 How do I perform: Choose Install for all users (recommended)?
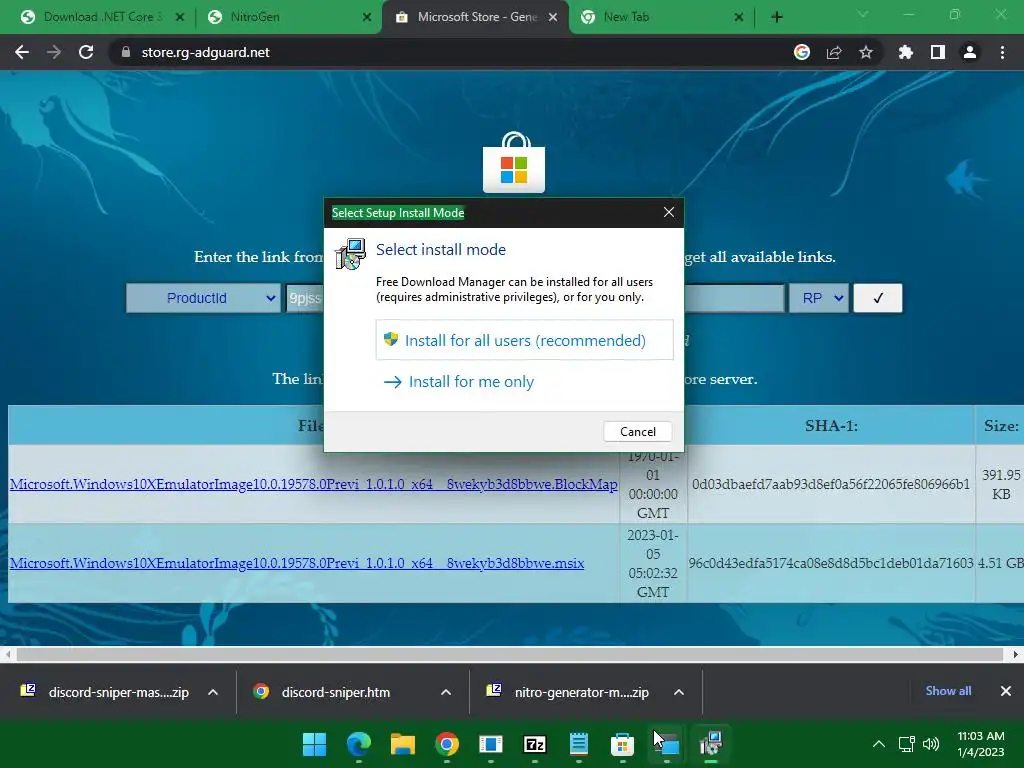(524, 340)
